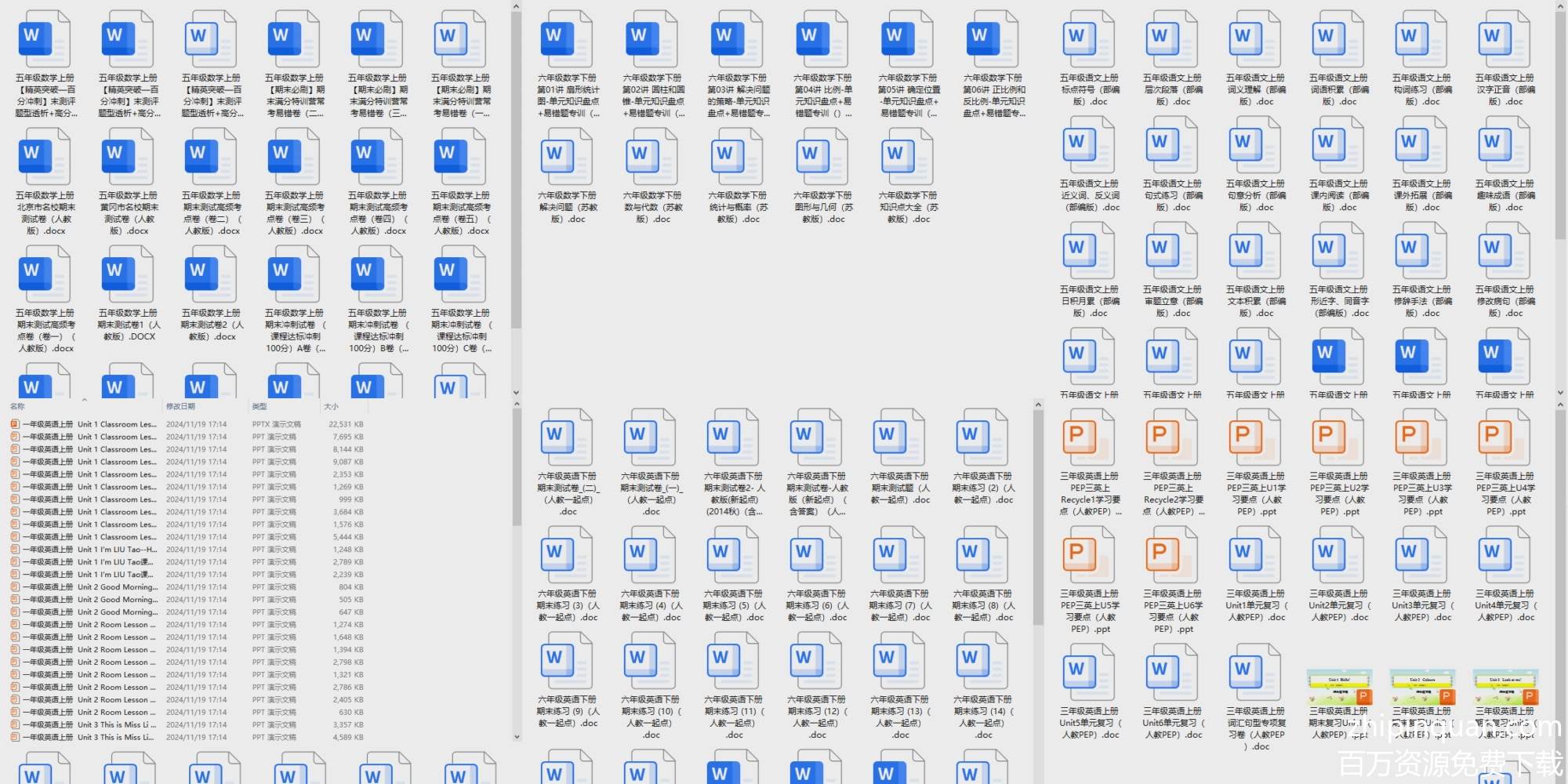The height and width of the screenshot is (784, 1568).
Task: Open 期末练习 (5) Word document
Action: [x=734, y=574]
